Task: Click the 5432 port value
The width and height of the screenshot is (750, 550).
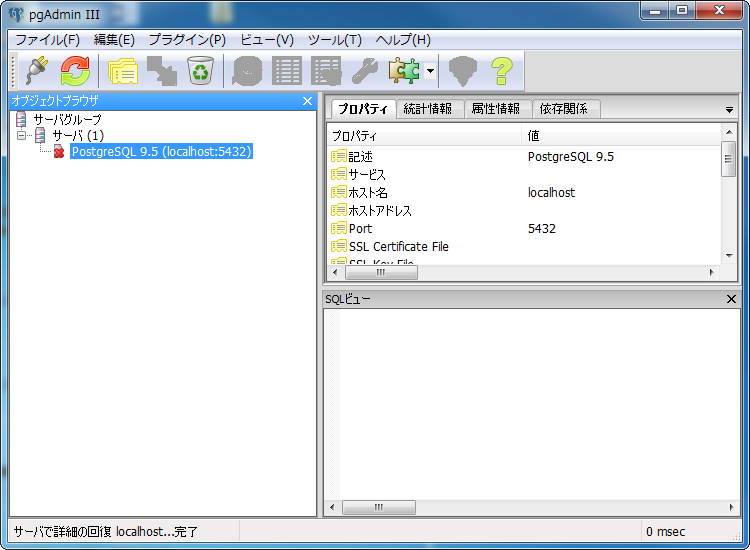Action: pyautogui.click(x=541, y=229)
